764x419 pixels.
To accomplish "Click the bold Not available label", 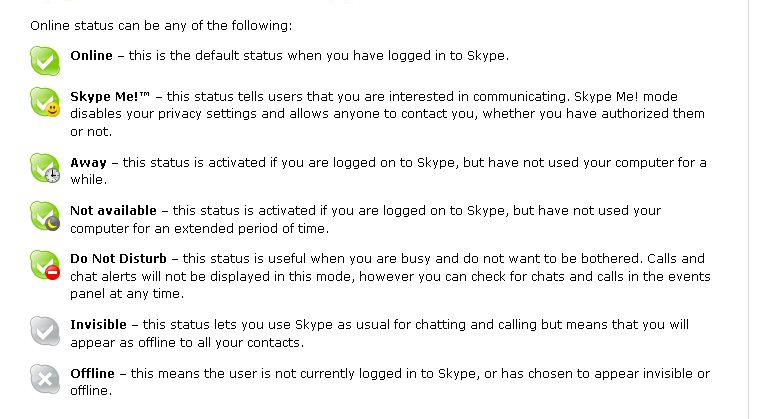I will point(114,210).
